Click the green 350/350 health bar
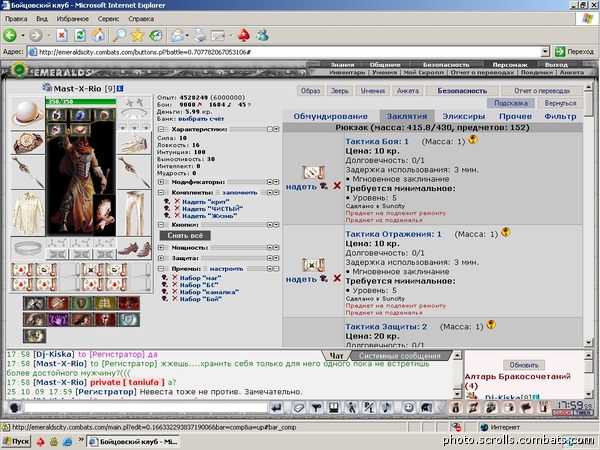The height and width of the screenshot is (450, 600). click(x=81, y=102)
